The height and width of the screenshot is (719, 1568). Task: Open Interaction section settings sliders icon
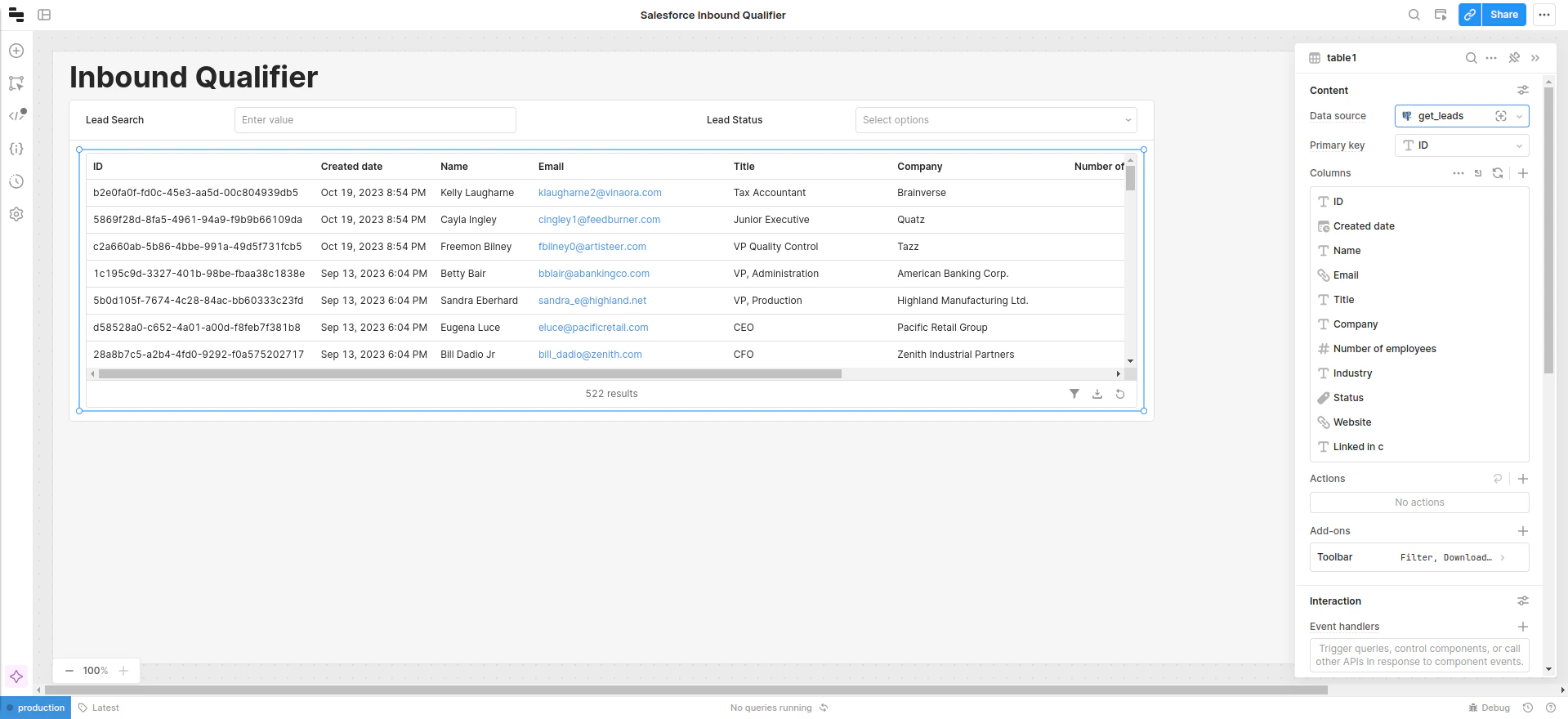pyautogui.click(x=1523, y=601)
